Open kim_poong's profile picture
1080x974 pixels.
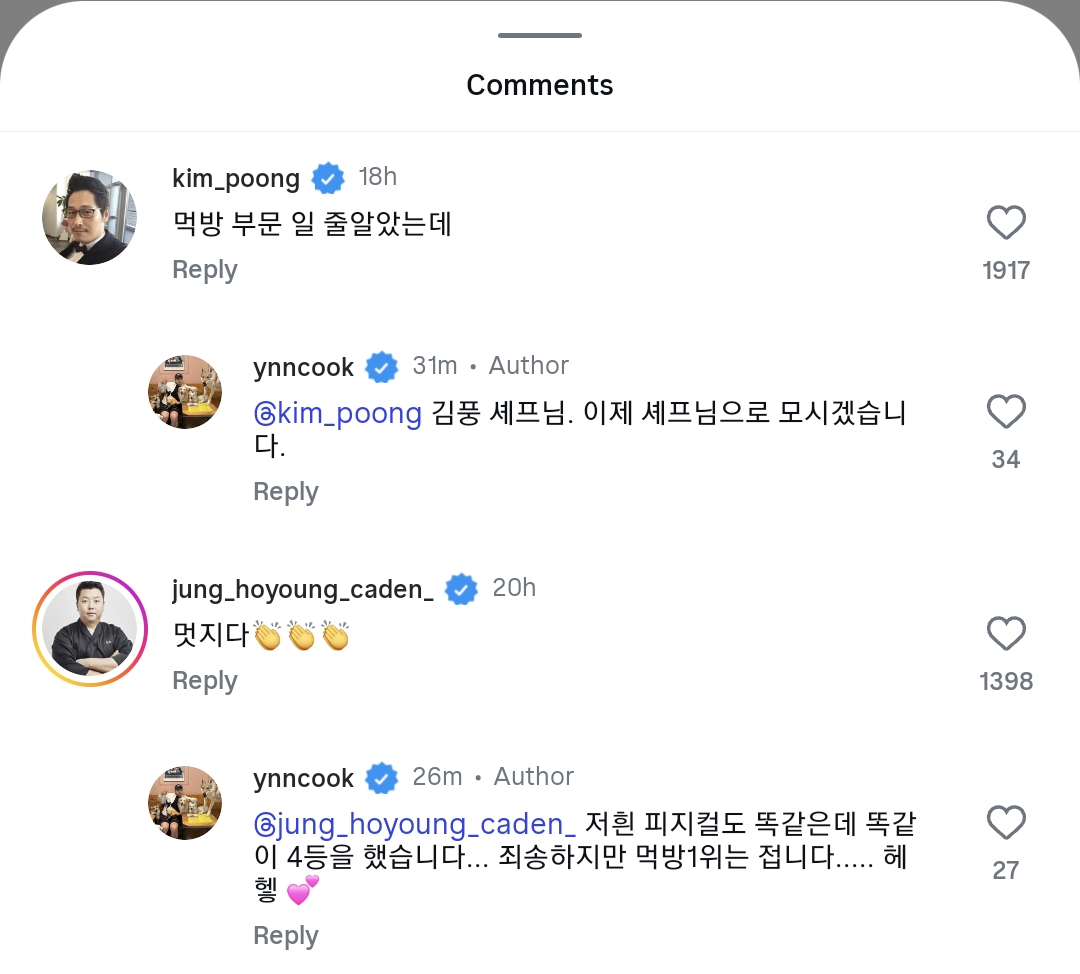(89, 217)
